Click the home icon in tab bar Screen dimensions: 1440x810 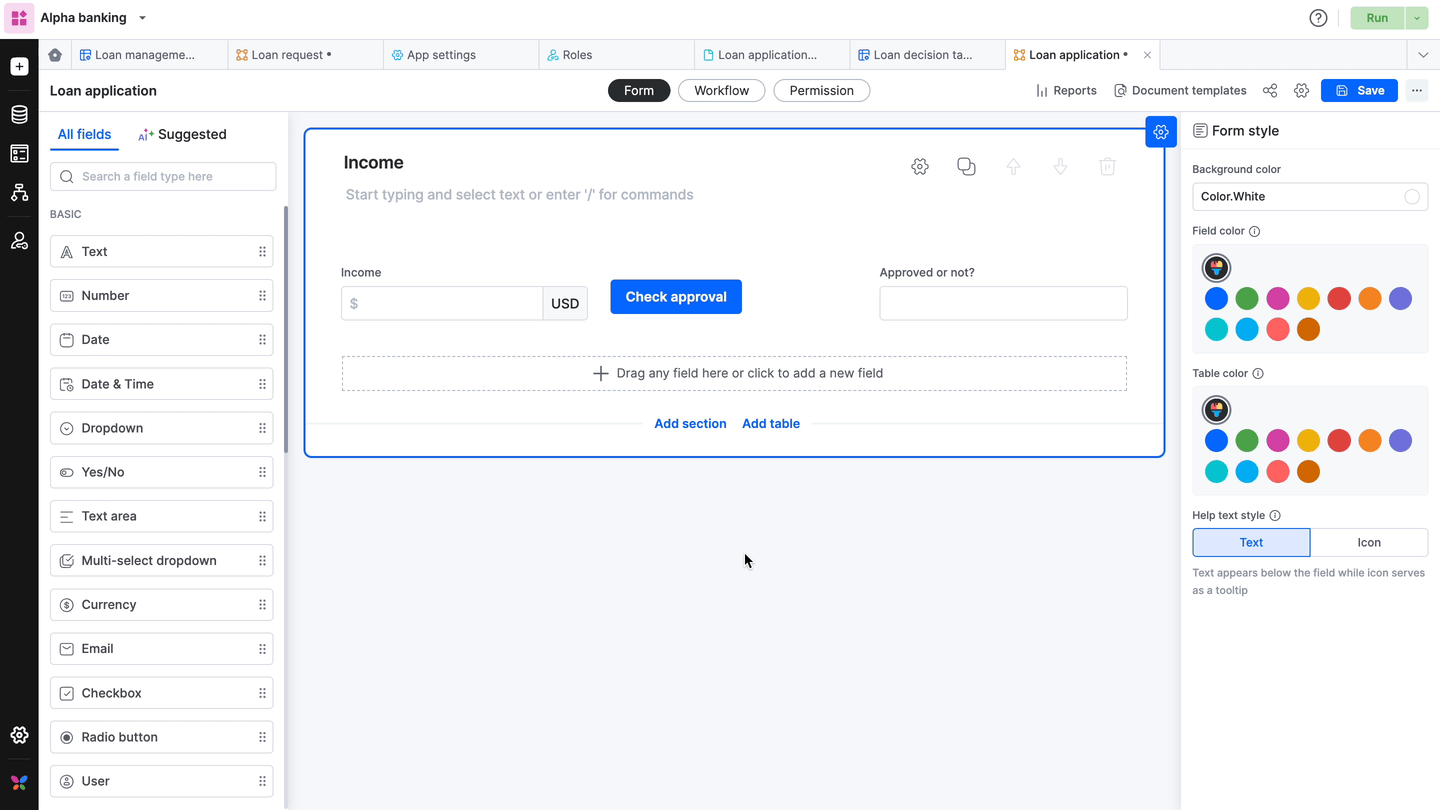(55, 55)
